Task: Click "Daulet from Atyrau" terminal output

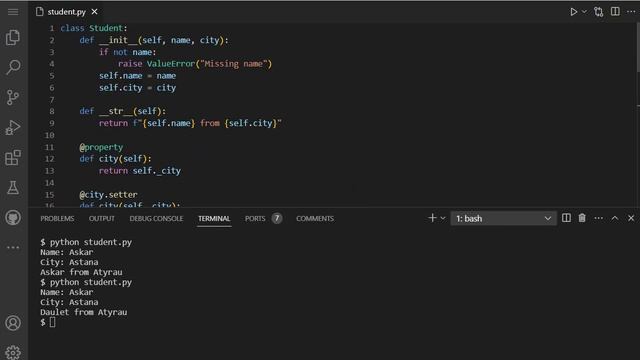Action: click(84, 312)
